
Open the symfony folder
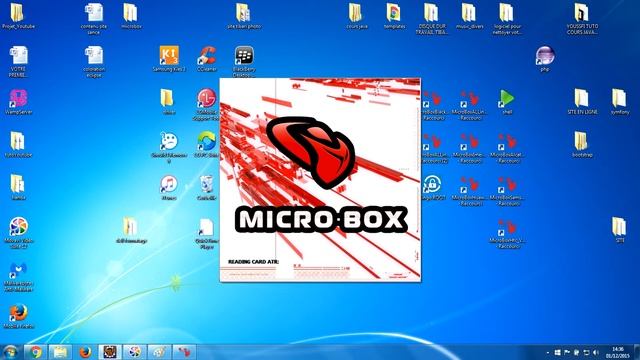point(620,102)
